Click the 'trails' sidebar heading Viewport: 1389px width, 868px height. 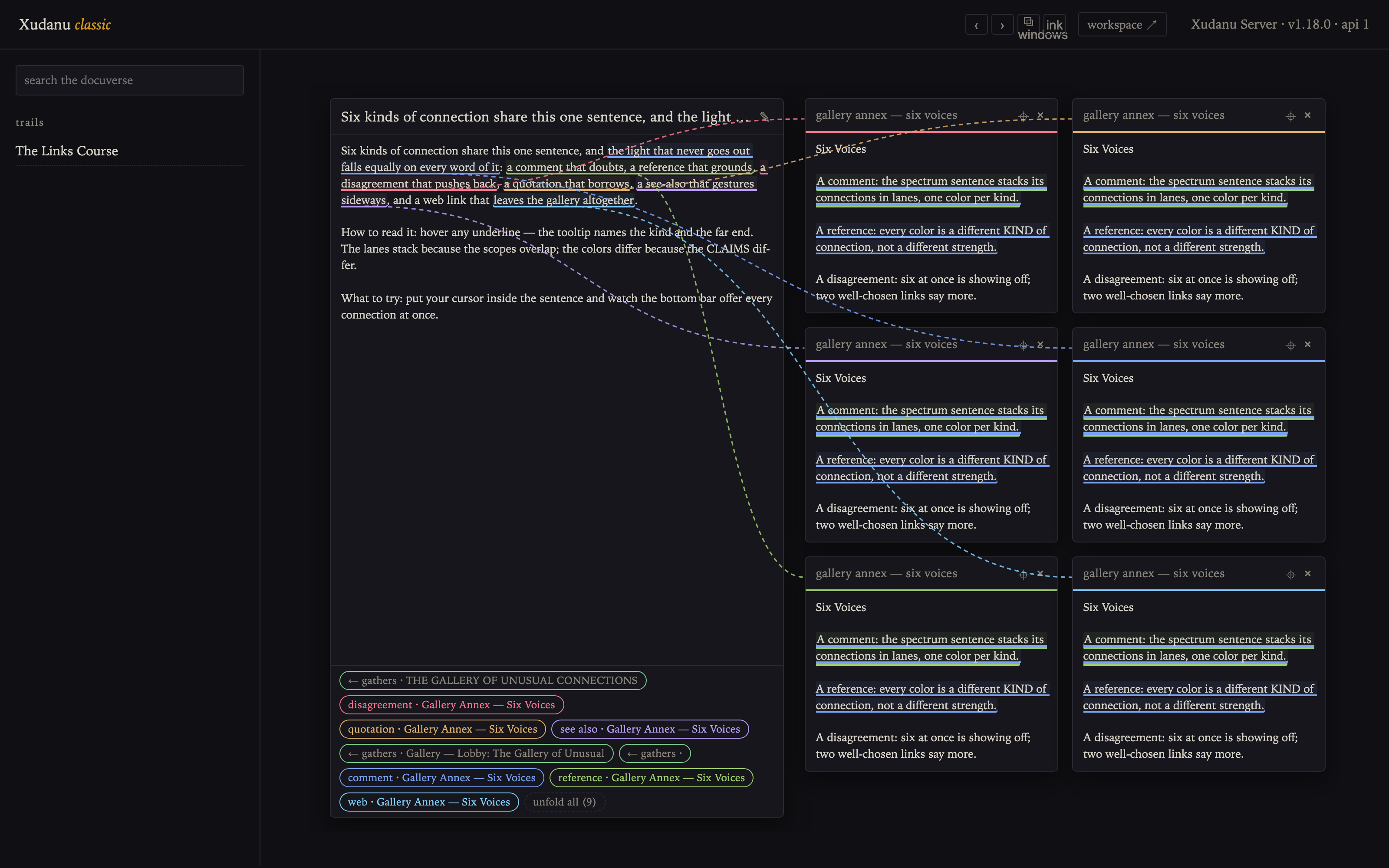pos(29,122)
